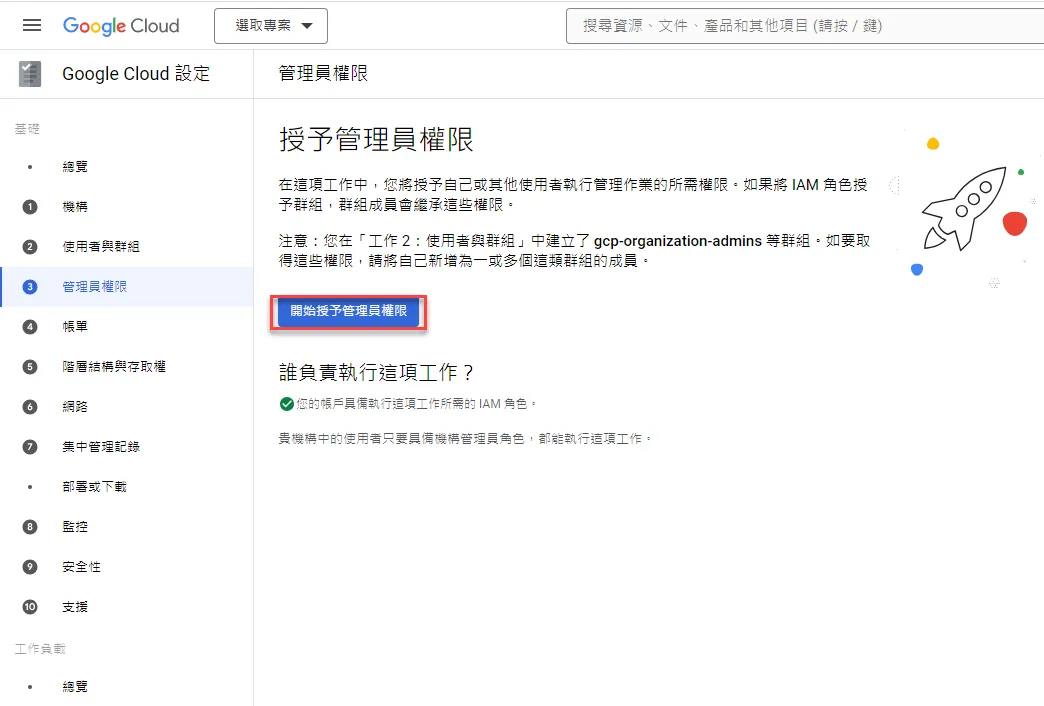Open the 選取專案 project selector dropdown
1044x706 pixels.
271,26
